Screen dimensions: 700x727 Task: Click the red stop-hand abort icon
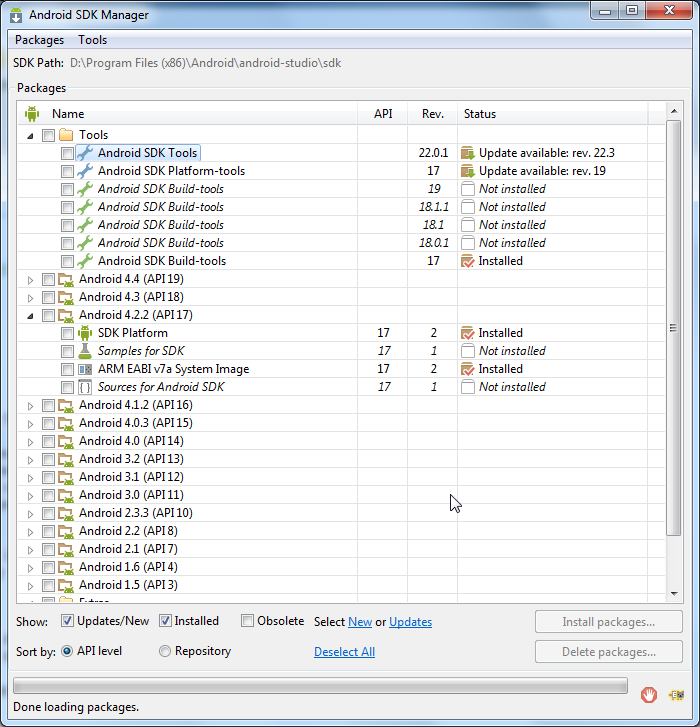pyautogui.click(x=649, y=695)
